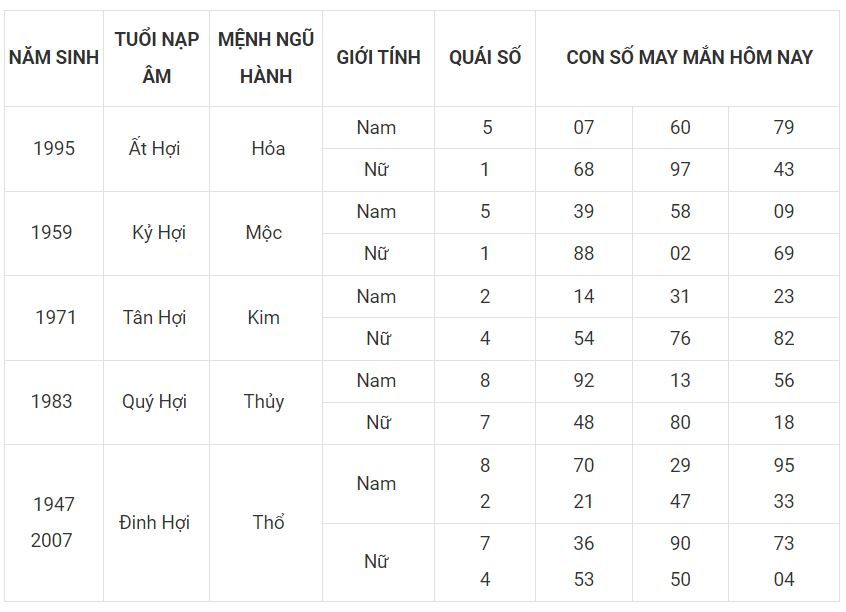Click the QUÁI SỐ header cell

485,58
